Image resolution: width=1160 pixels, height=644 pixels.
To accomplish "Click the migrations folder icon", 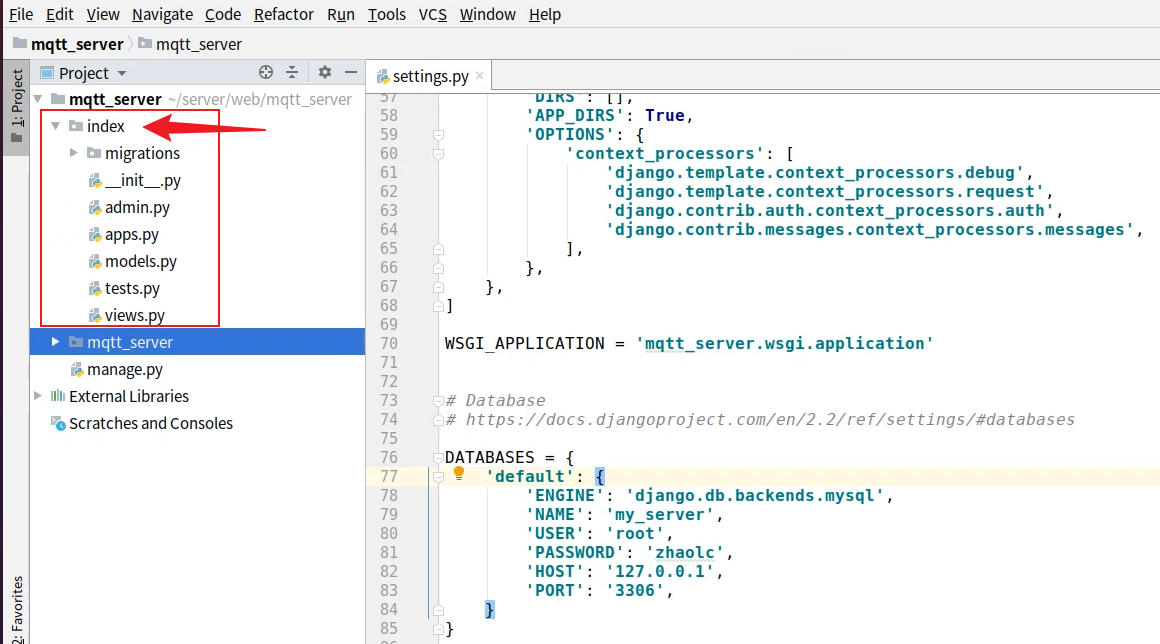I will tap(93, 153).
